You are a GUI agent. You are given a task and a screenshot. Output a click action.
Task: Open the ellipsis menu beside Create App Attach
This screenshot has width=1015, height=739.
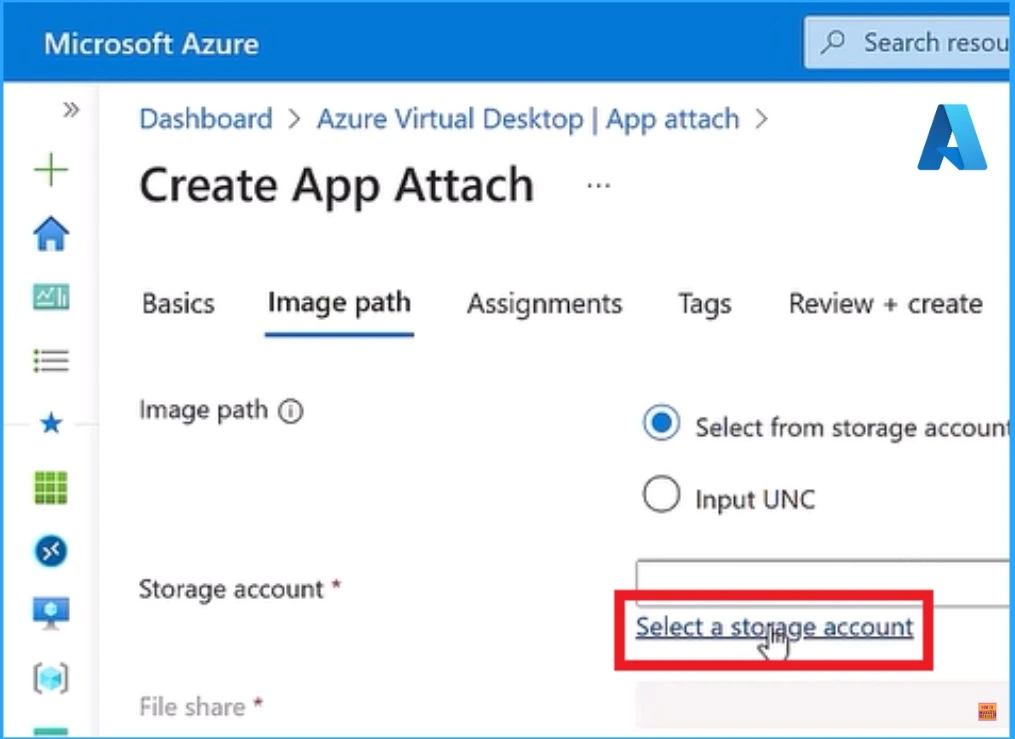pos(598,186)
